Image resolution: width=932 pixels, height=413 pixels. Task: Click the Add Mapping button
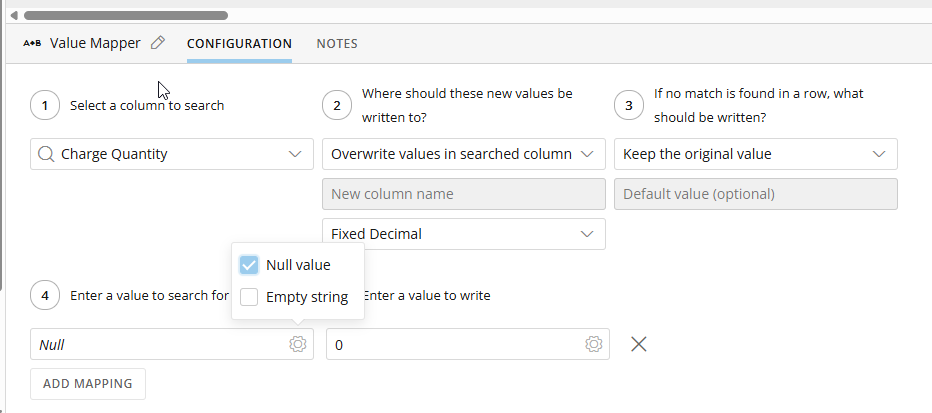[88, 384]
